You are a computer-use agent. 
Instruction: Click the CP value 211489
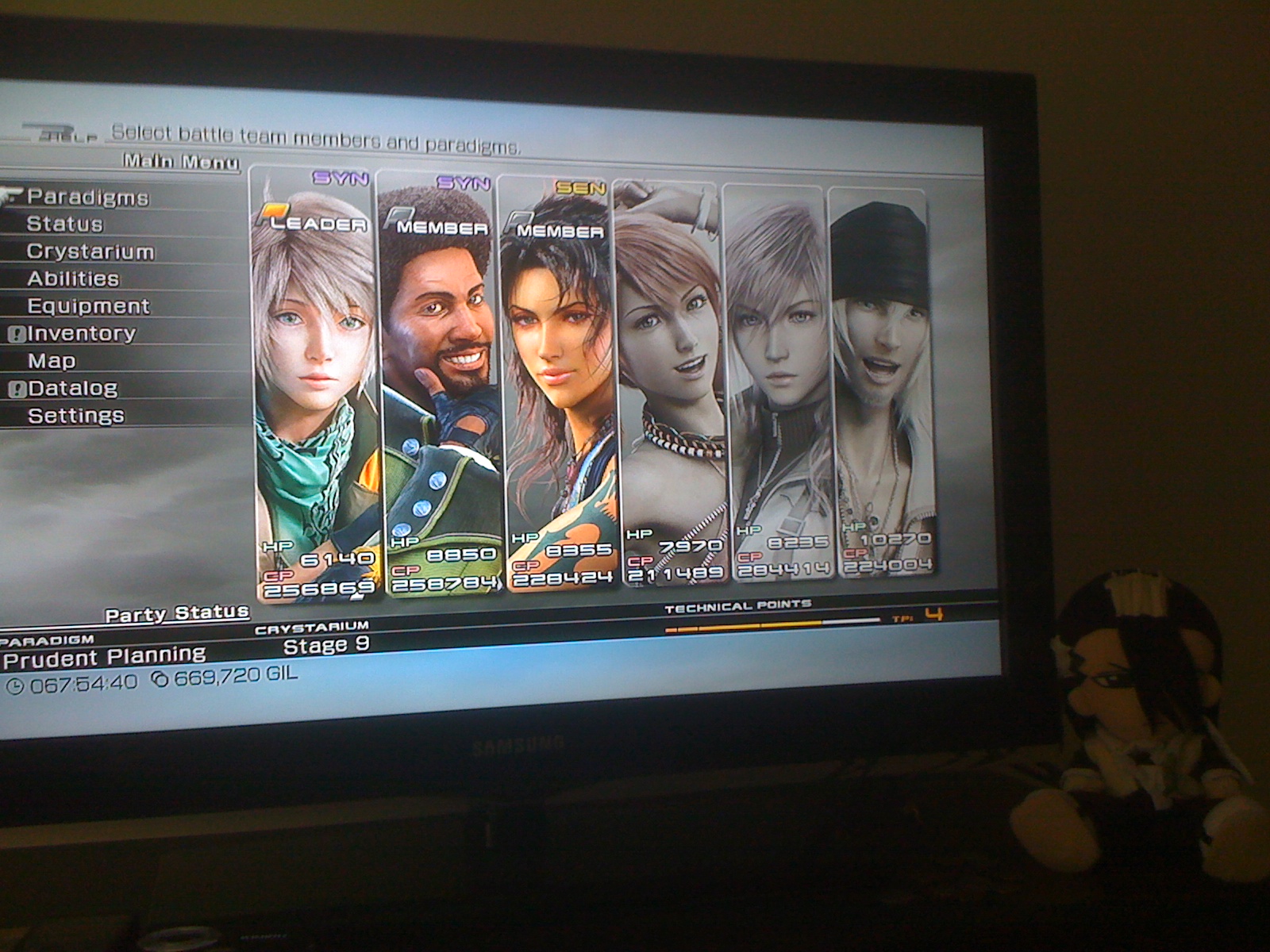(675, 574)
